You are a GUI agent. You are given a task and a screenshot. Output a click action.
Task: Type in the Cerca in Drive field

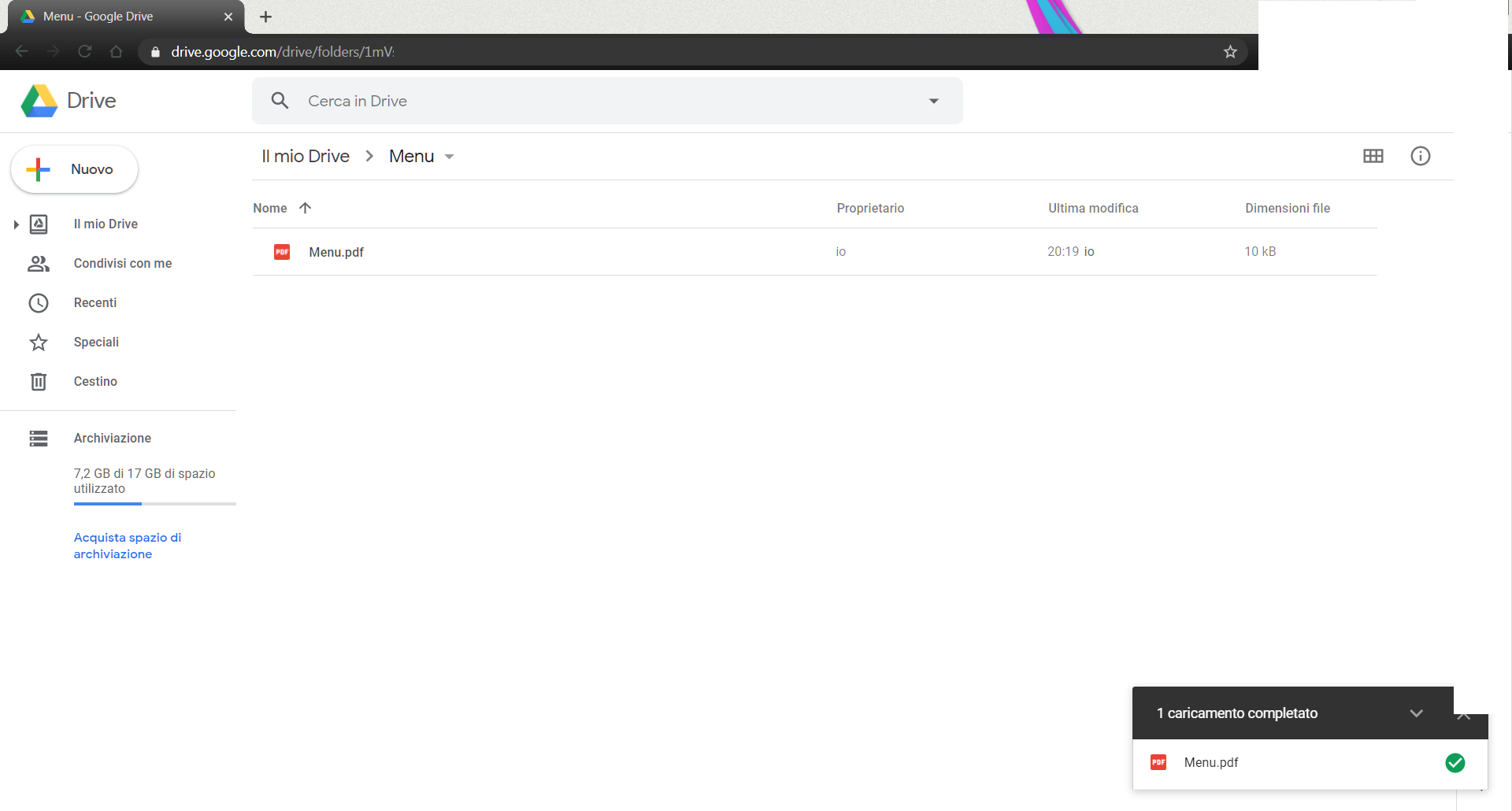coord(607,101)
